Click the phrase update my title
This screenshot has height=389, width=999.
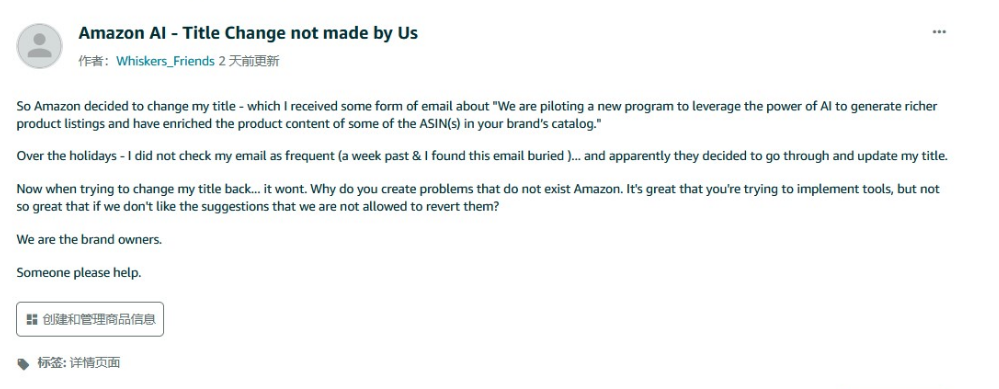click(905, 155)
